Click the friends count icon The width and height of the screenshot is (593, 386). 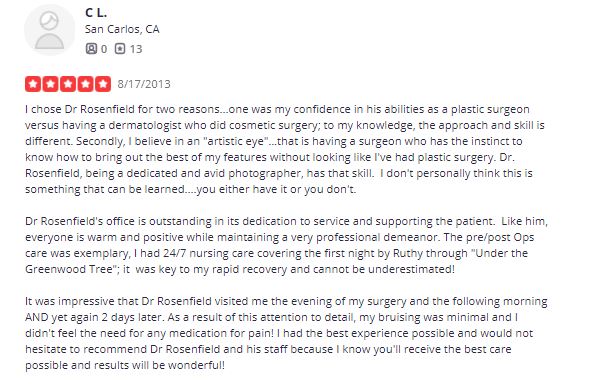(91, 49)
